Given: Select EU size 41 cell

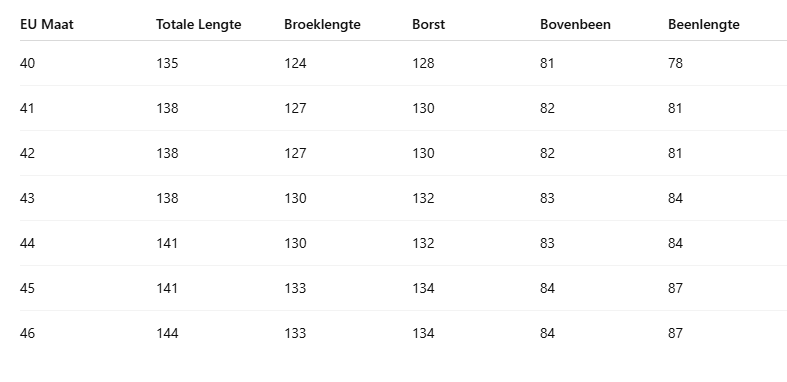Looking at the screenshot, I should tap(27, 108).
